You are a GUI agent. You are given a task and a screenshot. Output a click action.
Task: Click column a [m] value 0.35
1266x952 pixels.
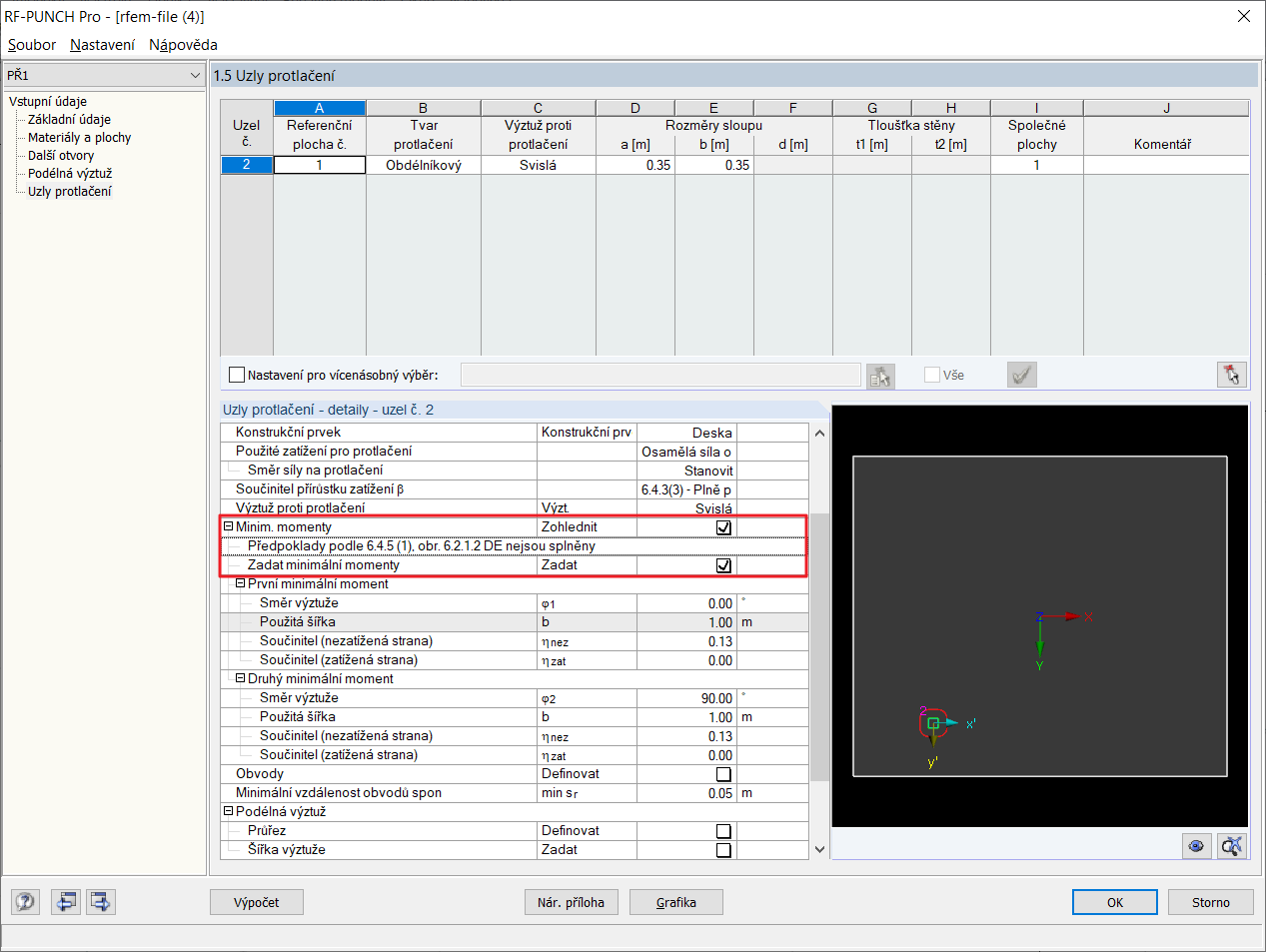(x=635, y=165)
